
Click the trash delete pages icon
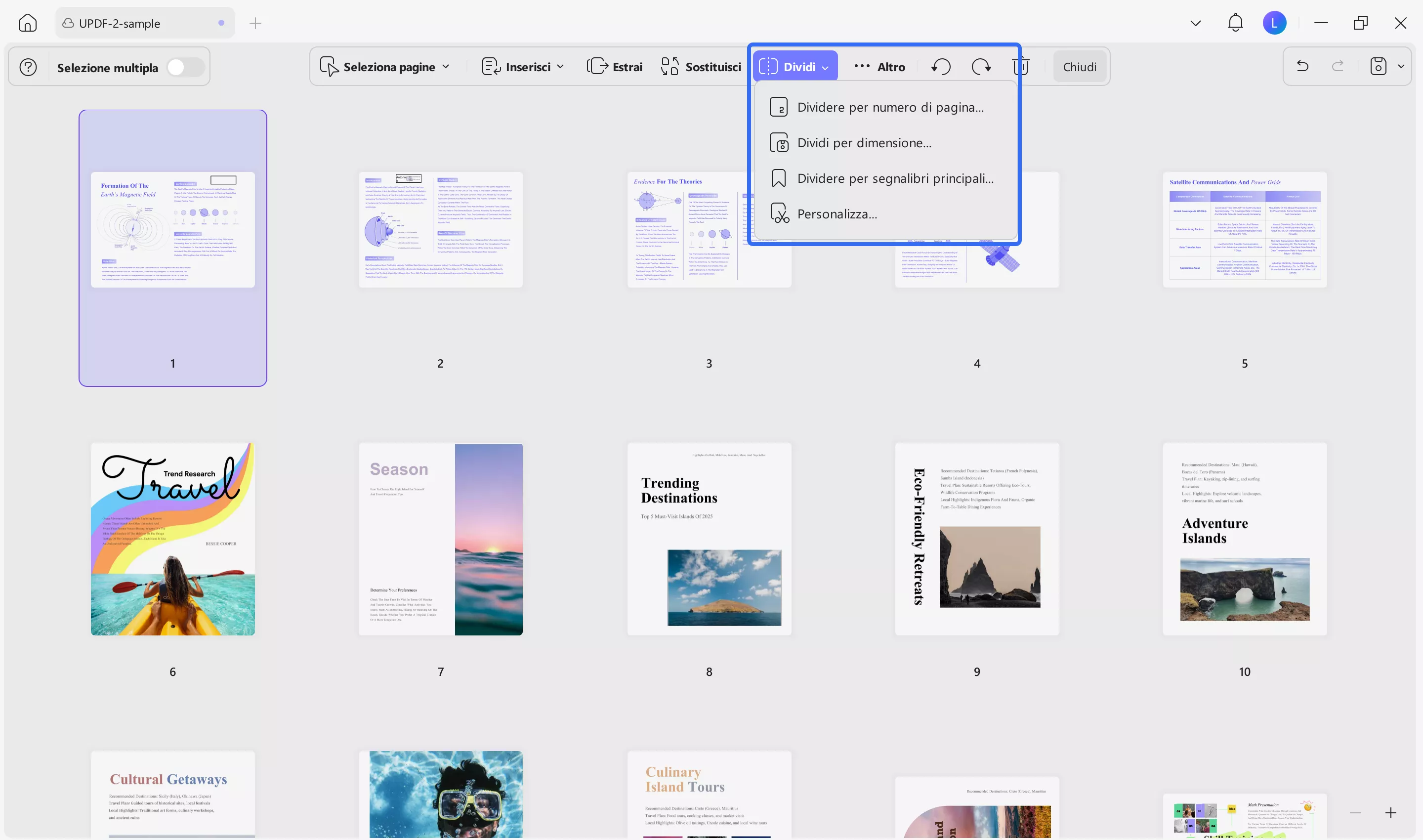coord(1020,67)
